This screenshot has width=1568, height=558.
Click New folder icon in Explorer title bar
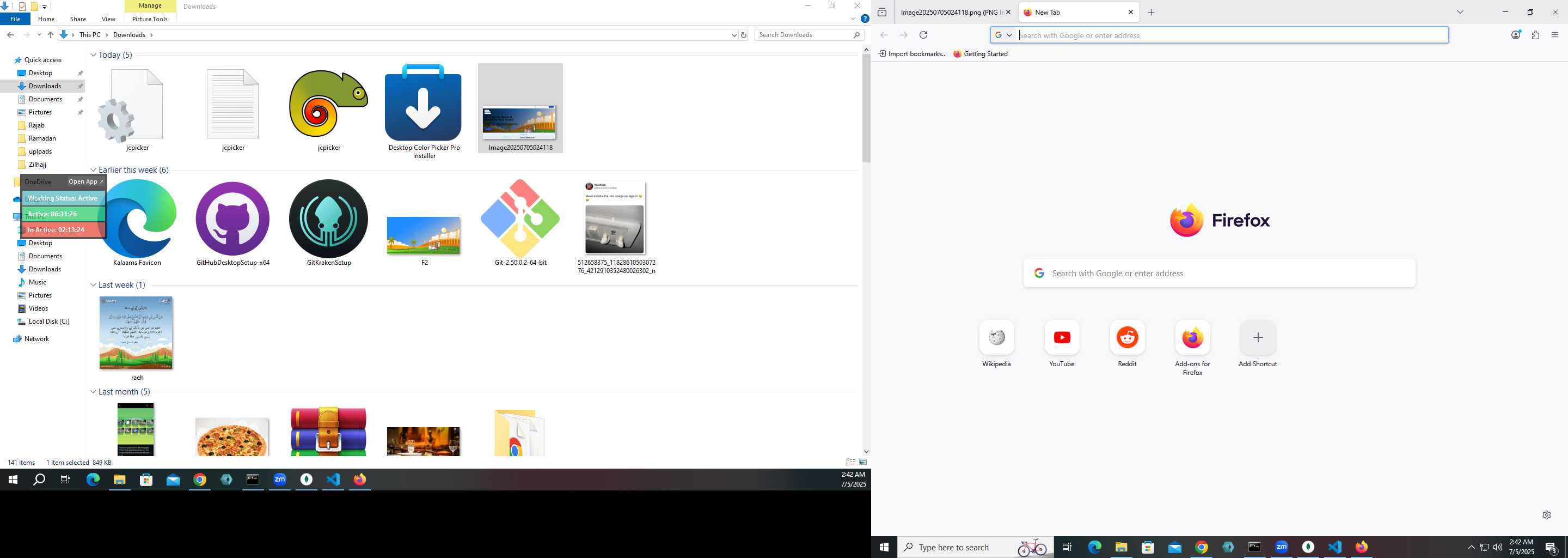tap(34, 6)
